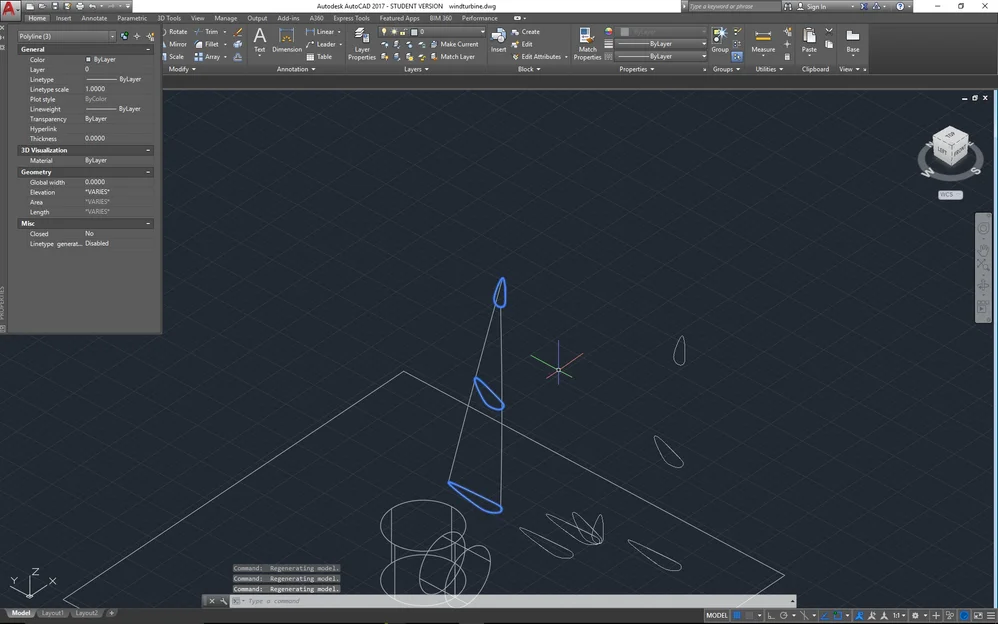Open Layer Properties manager
Image resolution: width=998 pixels, height=624 pixels.
tap(362, 45)
